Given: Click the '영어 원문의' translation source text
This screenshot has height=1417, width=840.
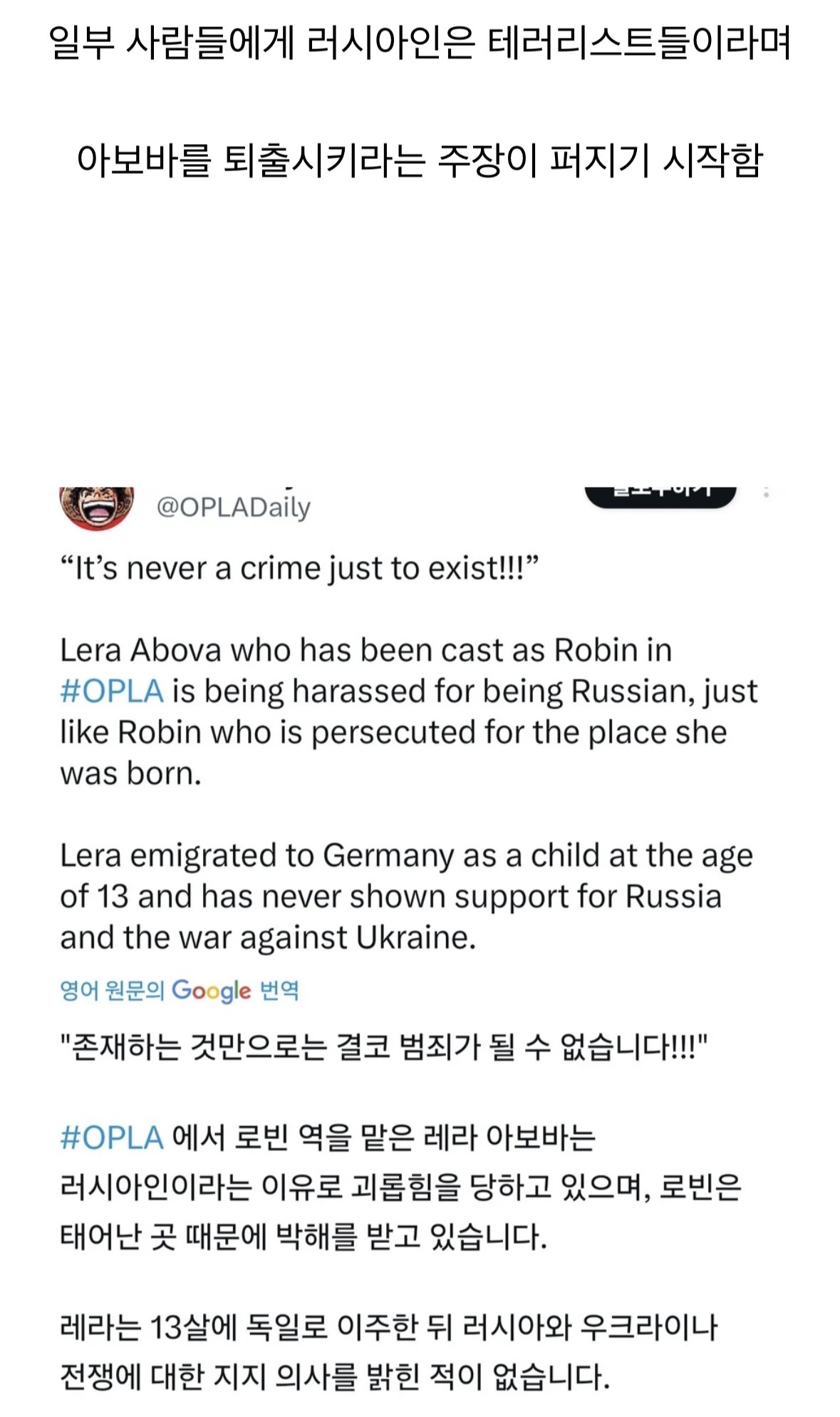Looking at the screenshot, I should [x=112, y=991].
